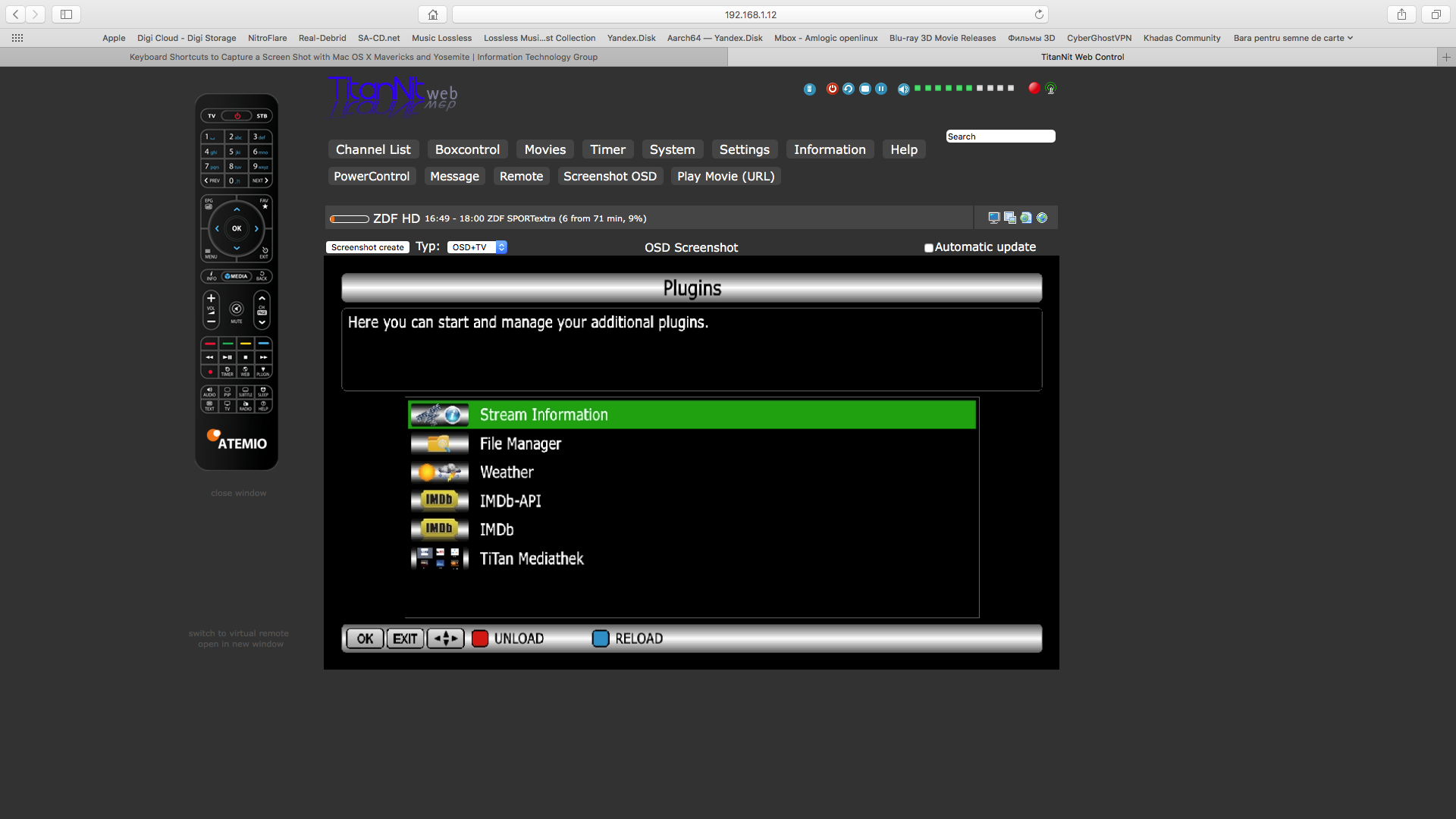Click the pause icon in the header
1456x819 pixels.
pos(880,89)
